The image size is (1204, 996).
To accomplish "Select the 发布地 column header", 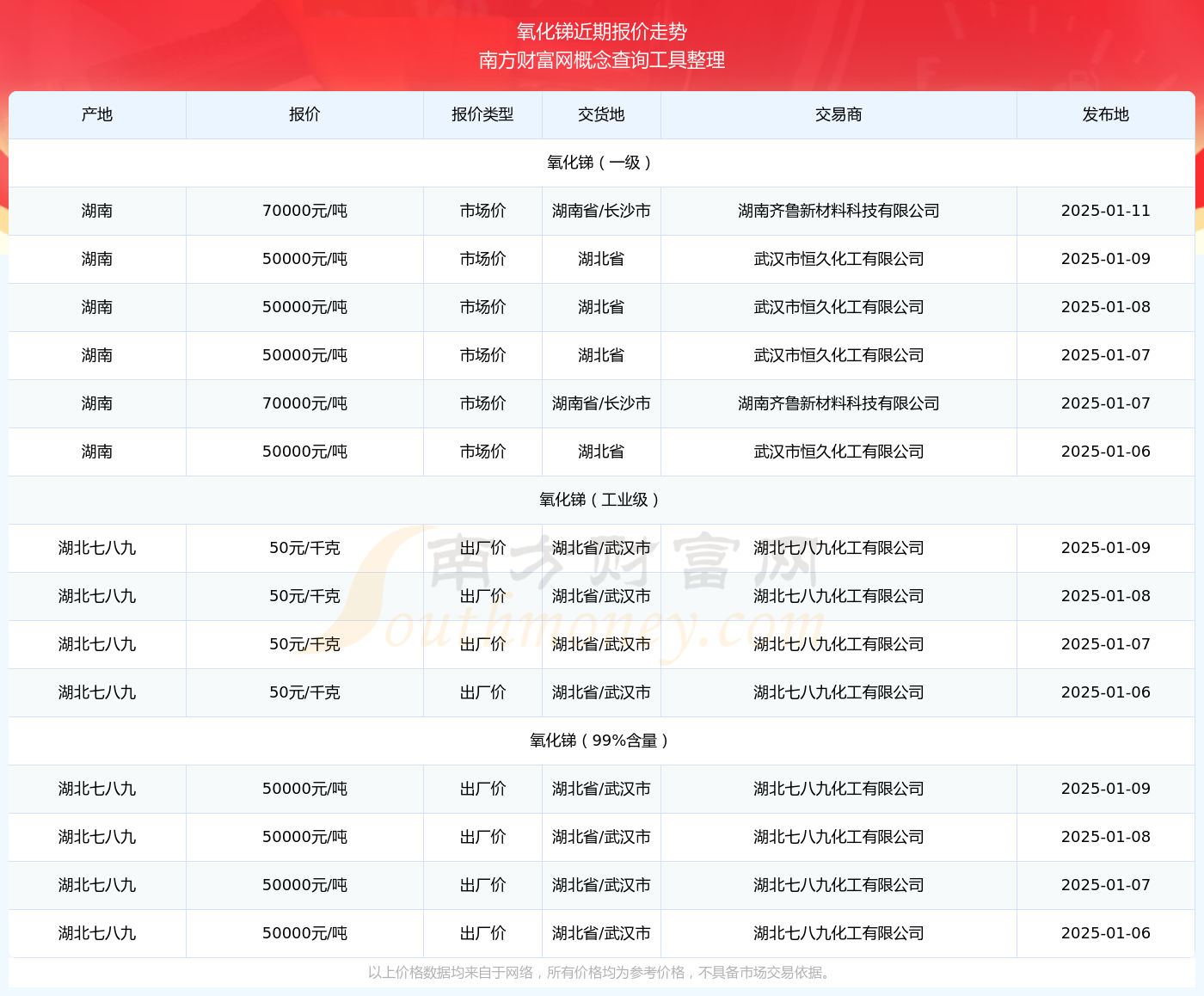I will tap(1106, 114).
